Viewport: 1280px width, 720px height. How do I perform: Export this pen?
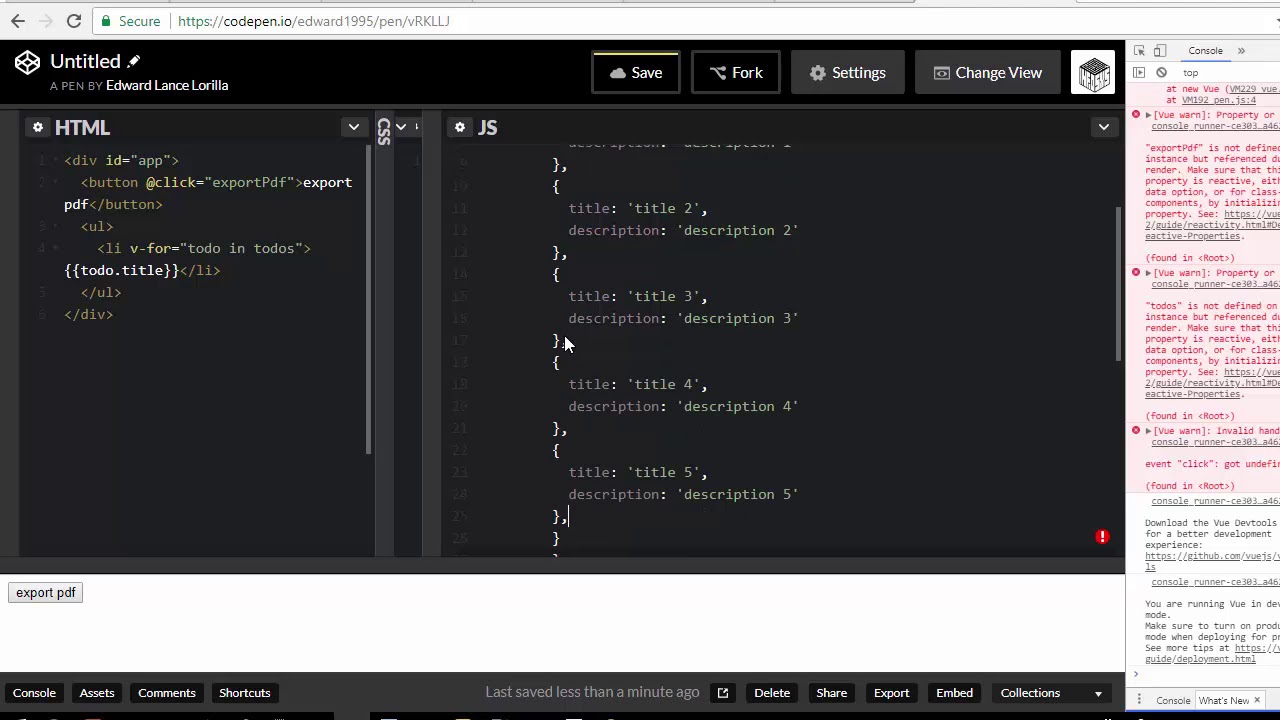(x=891, y=693)
